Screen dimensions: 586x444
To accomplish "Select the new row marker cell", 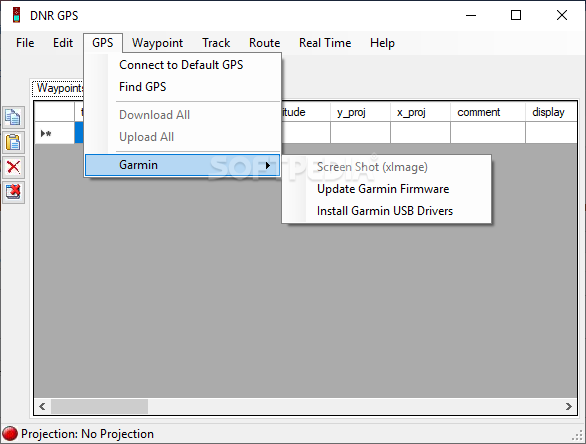I will point(55,133).
